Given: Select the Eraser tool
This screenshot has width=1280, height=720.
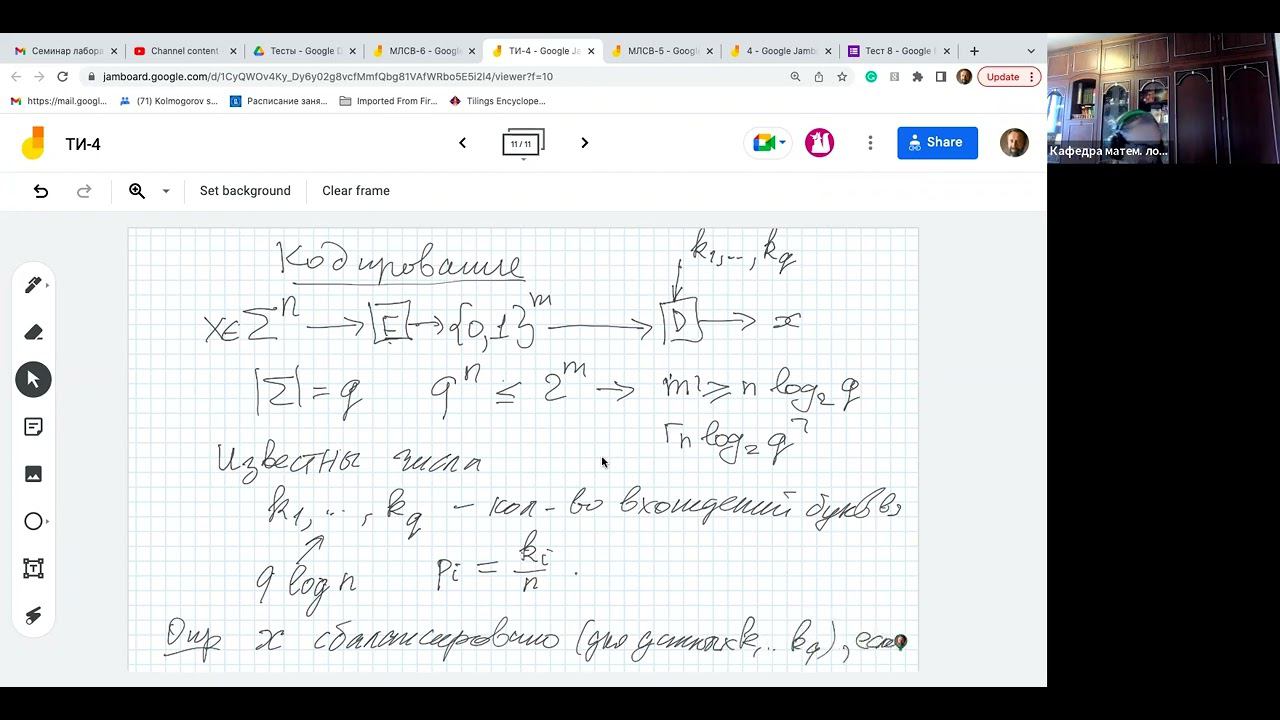Looking at the screenshot, I should [33, 332].
